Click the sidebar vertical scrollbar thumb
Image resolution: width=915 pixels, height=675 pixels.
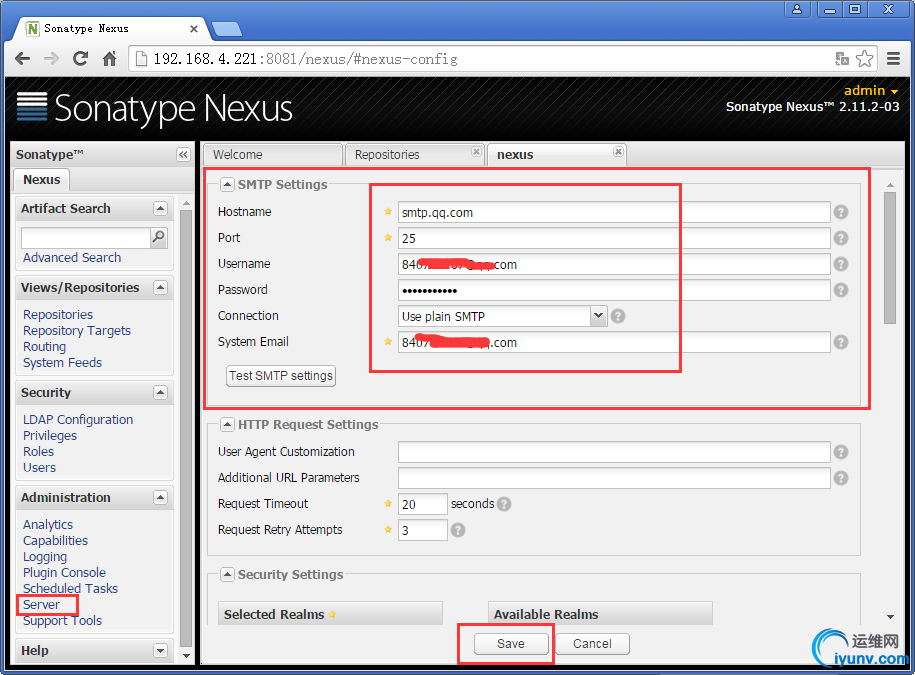click(186, 428)
